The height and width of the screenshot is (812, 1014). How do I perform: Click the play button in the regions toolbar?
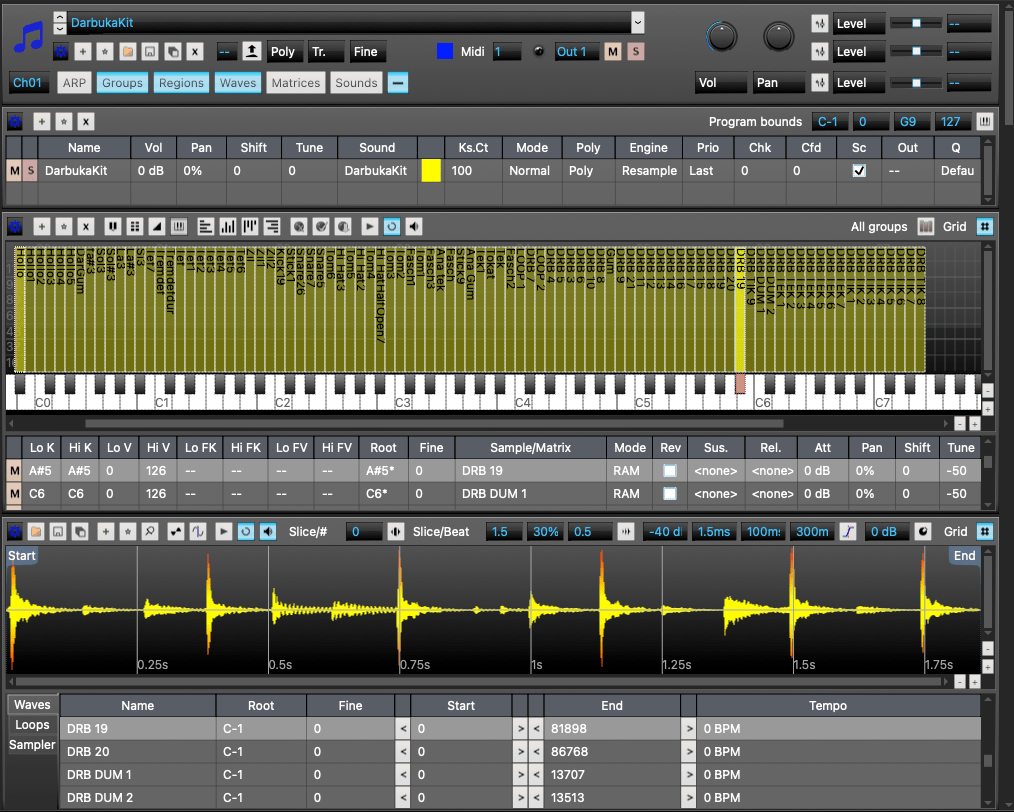tap(369, 226)
